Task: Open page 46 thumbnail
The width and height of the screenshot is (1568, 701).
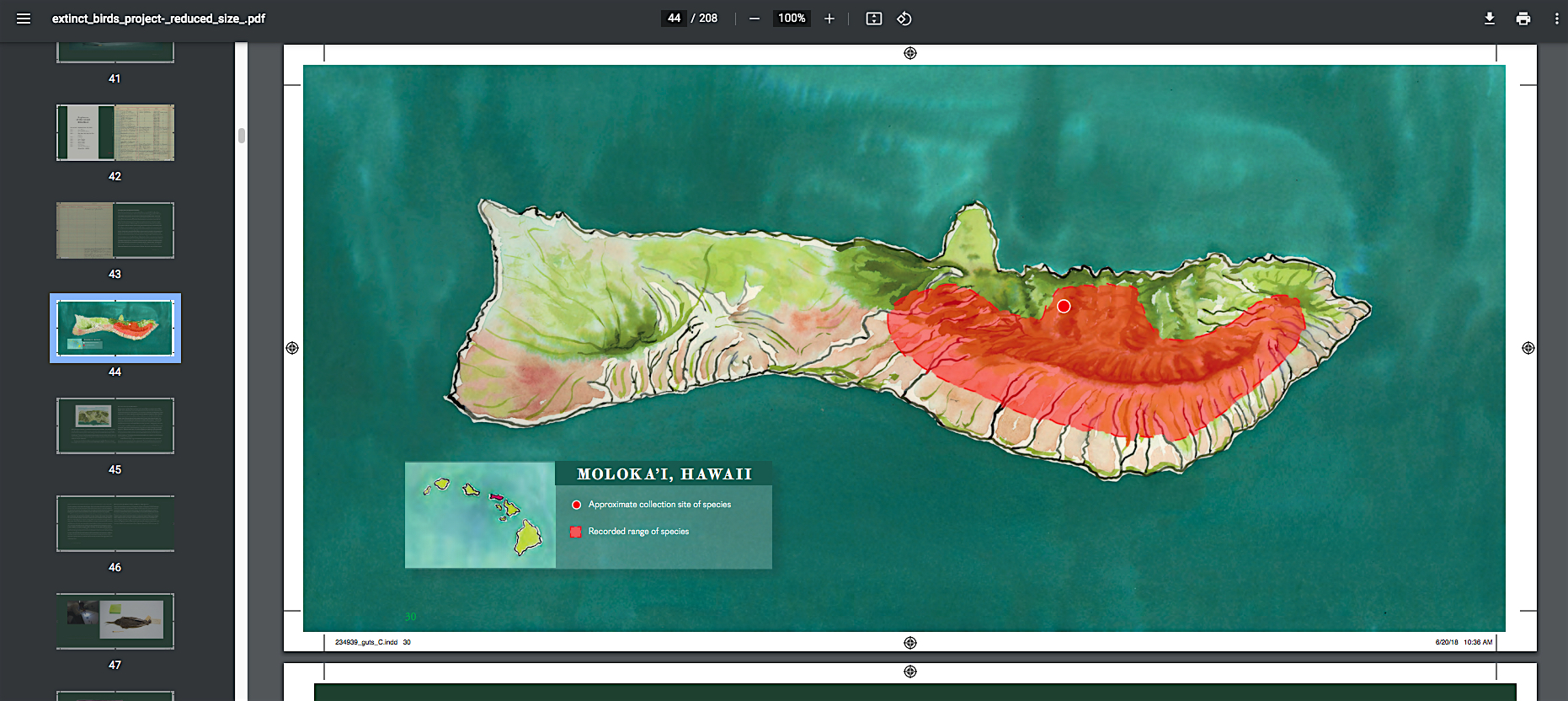Action: click(x=115, y=523)
